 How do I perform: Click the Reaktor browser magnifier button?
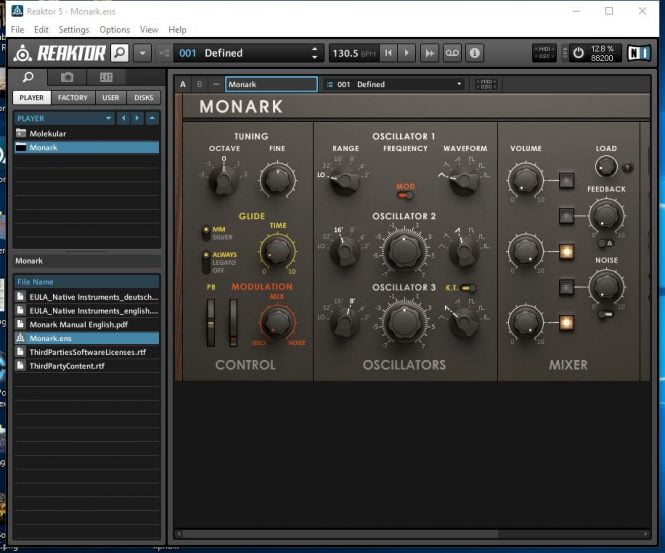pyautogui.click(x=120, y=53)
